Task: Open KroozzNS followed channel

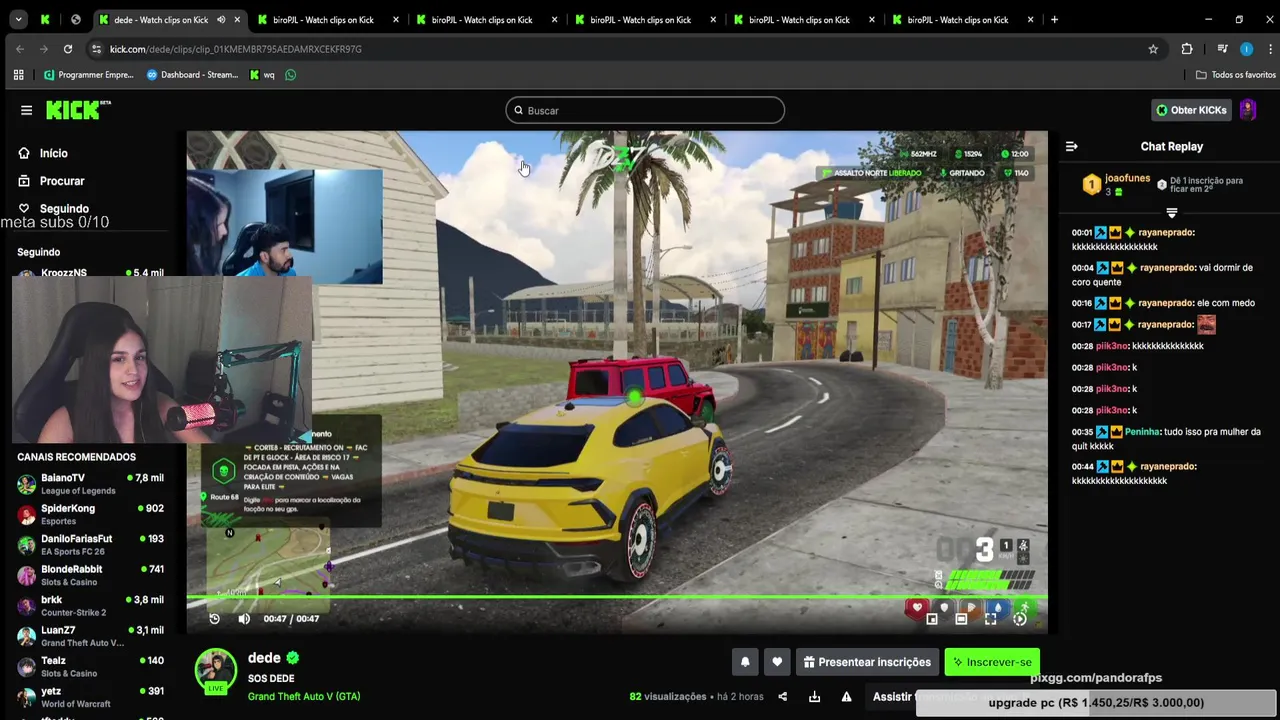Action: pos(90,273)
